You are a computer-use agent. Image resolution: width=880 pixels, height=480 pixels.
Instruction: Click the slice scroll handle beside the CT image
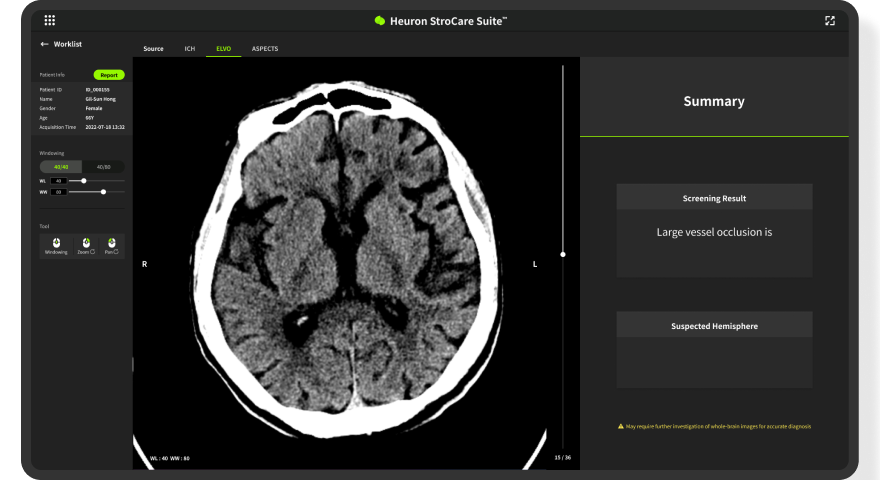pyautogui.click(x=563, y=254)
